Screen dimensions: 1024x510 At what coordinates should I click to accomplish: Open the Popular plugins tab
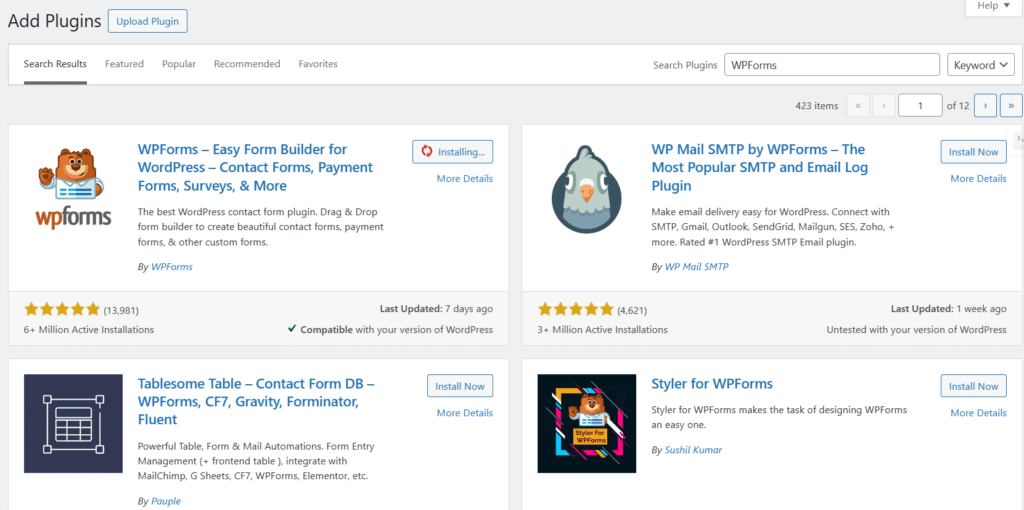coord(179,64)
